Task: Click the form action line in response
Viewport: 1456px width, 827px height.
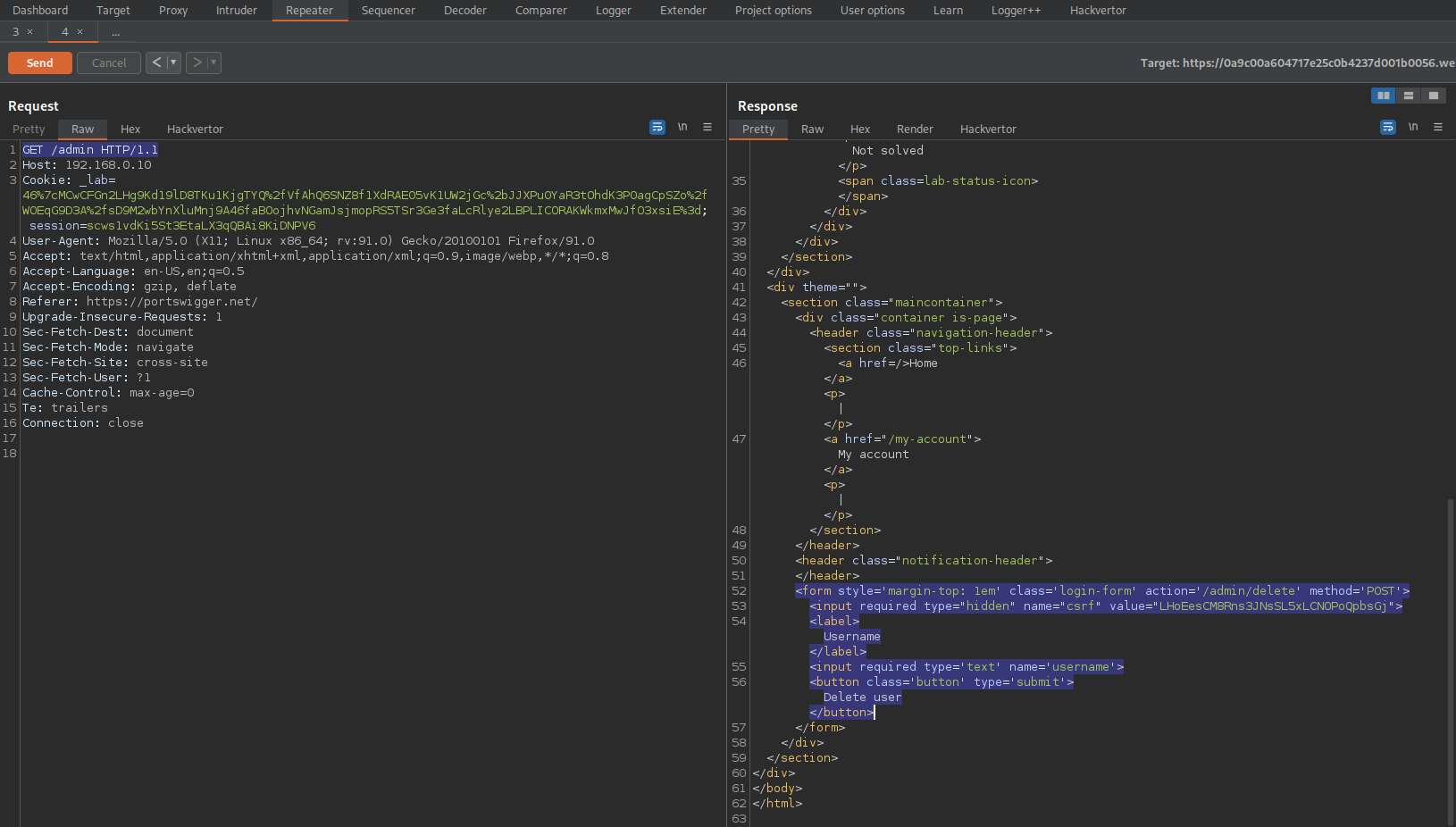Action: 1102,591
